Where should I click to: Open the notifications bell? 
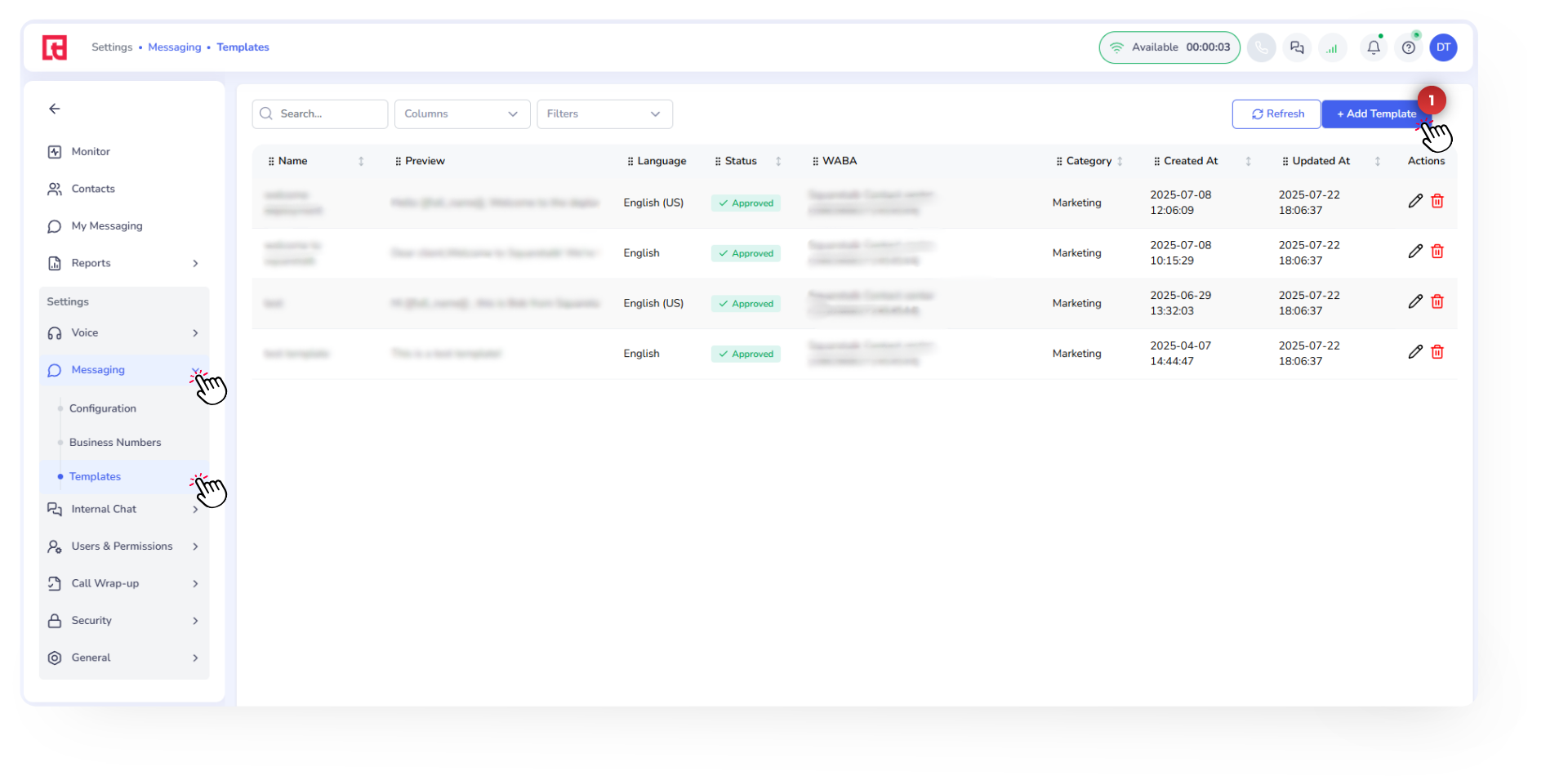[1374, 47]
